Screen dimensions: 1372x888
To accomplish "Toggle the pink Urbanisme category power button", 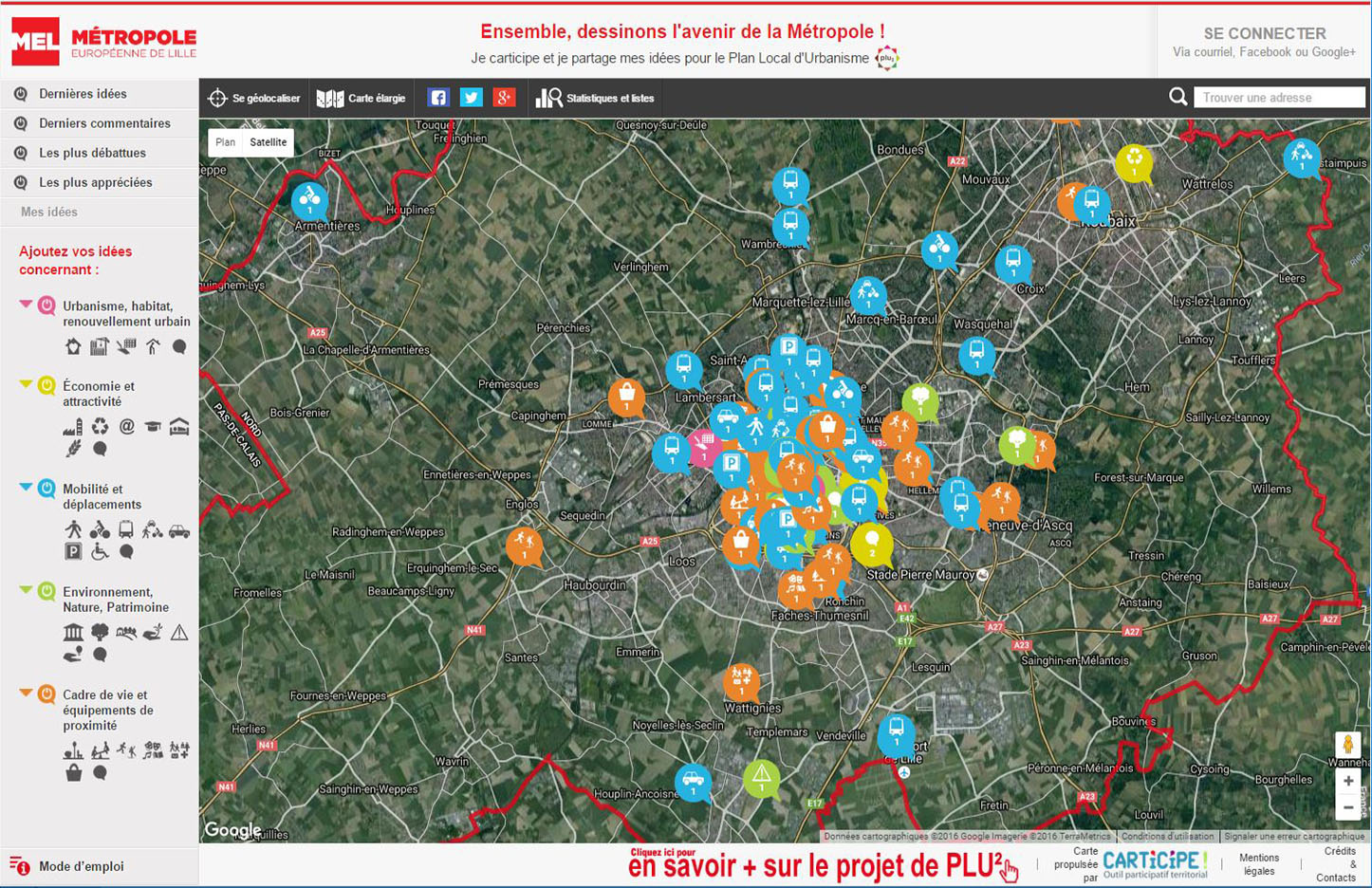I will click(46, 305).
